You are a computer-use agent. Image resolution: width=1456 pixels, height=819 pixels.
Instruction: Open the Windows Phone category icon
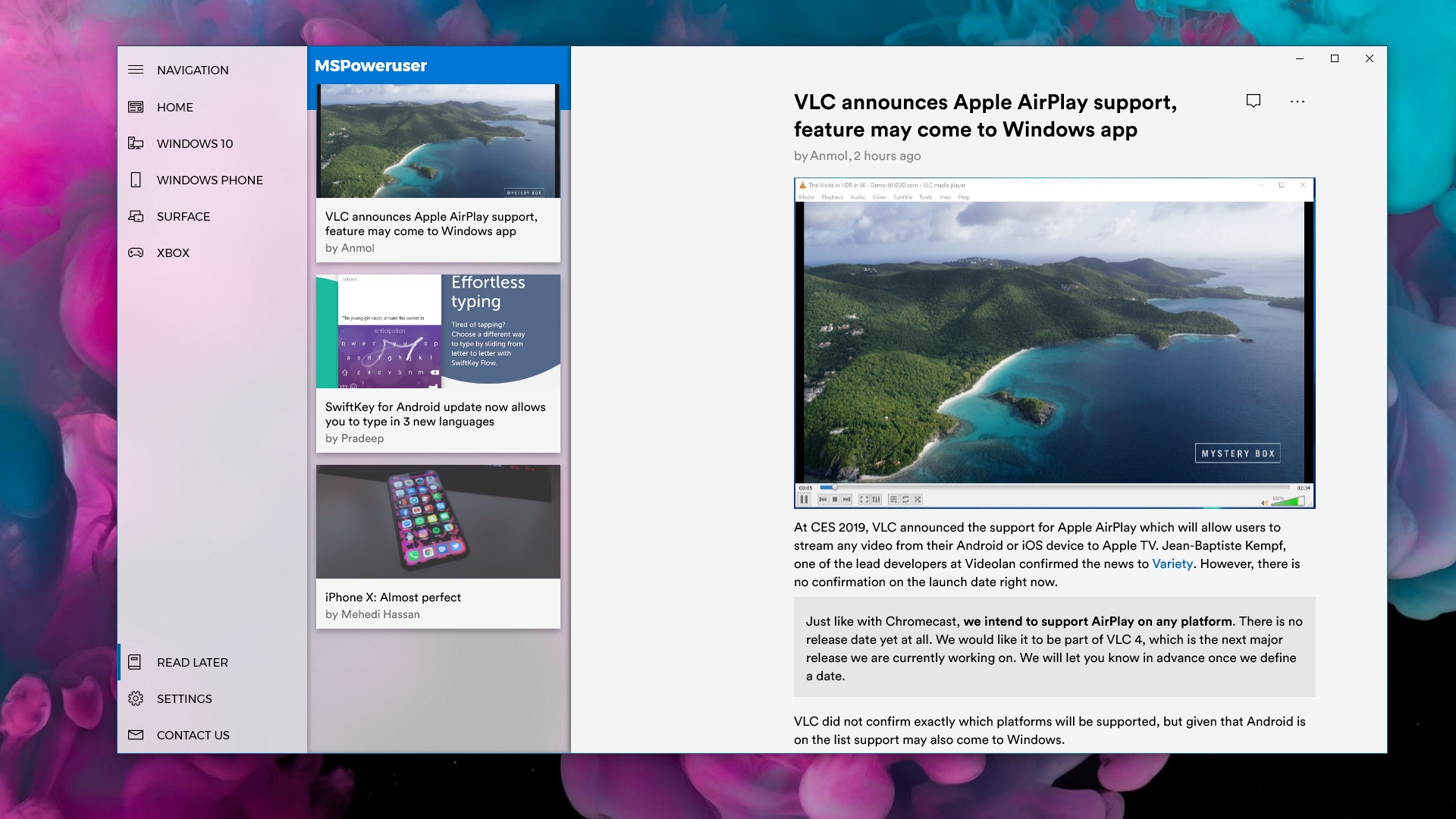[x=136, y=180]
